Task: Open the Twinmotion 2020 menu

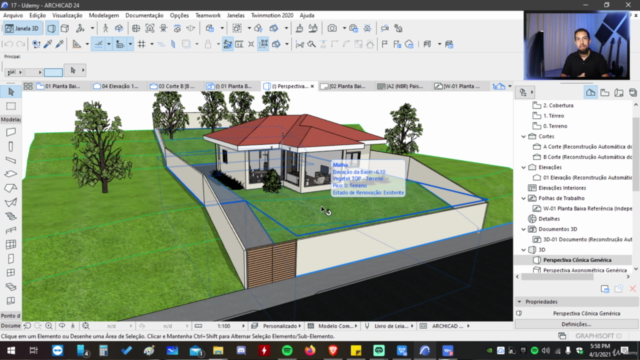Action: point(272,15)
